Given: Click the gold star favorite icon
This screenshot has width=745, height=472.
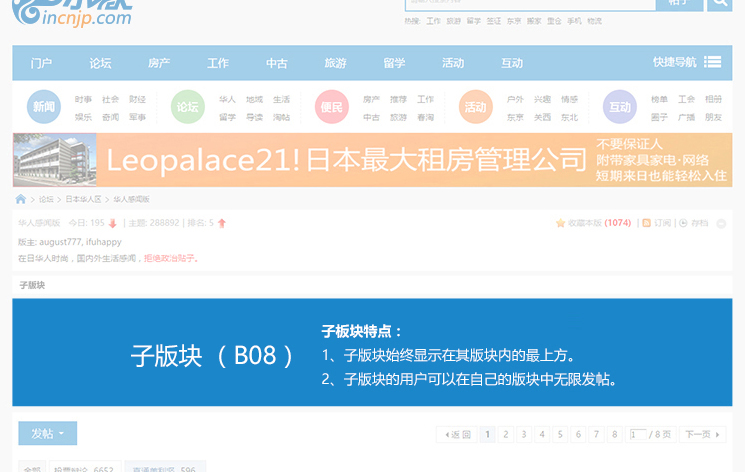Looking at the screenshot, I should click(x=560, y=223).
